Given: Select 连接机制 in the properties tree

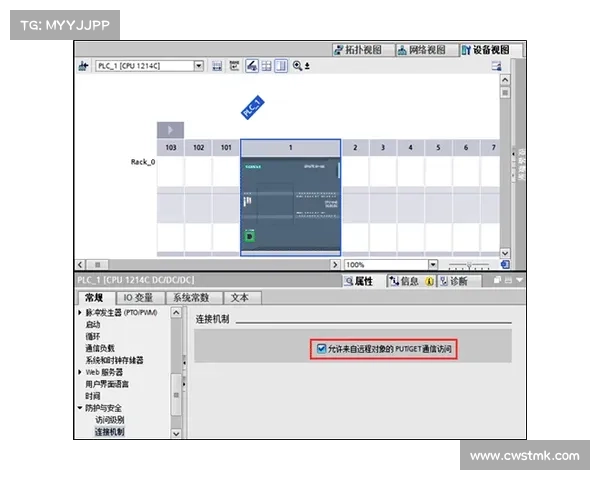Looking at the screenshot, I should coord(109,432).
